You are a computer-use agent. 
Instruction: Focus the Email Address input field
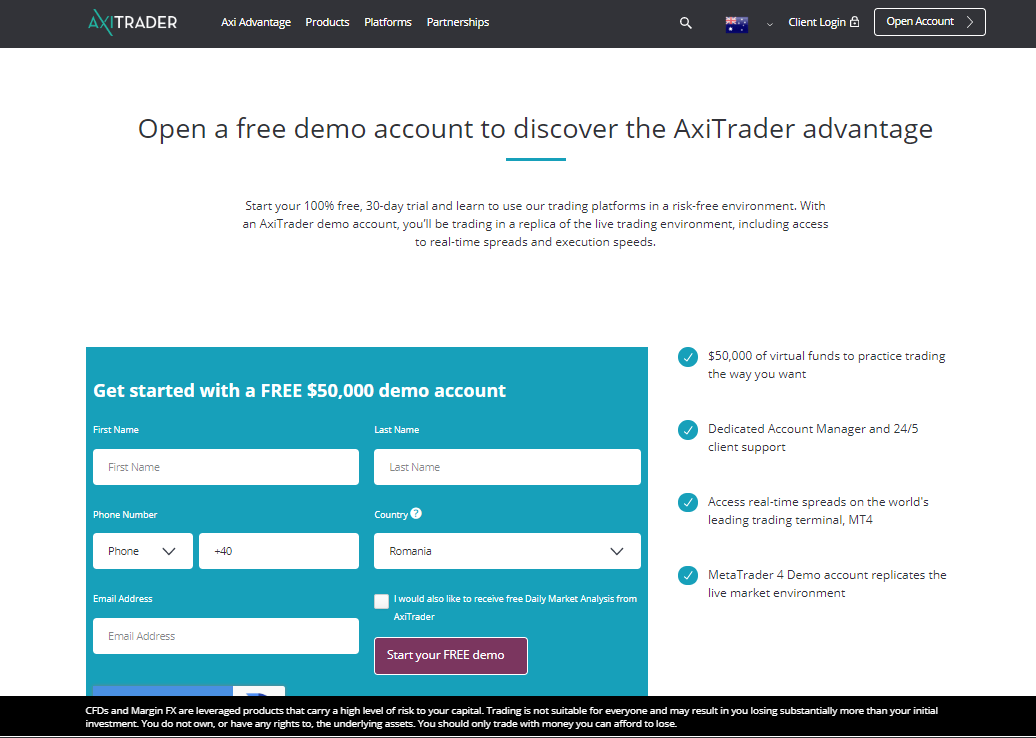(x=226, y=636)
